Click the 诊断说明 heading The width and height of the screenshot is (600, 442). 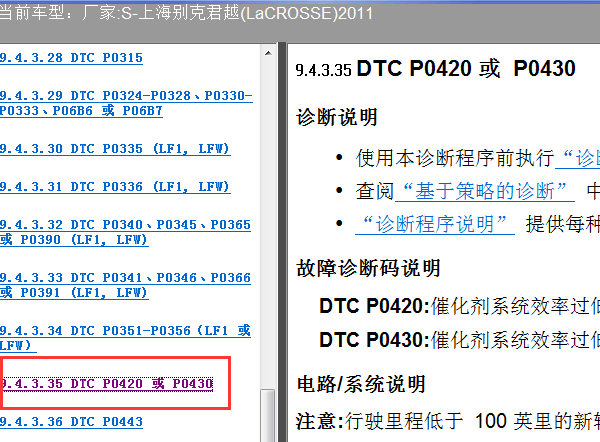pyautogui.click(x=337, y=117)
